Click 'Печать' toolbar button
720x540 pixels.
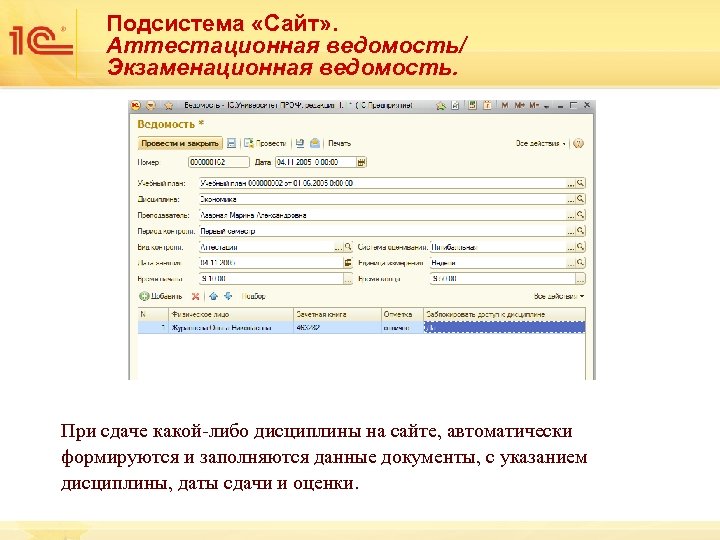[339, 143]
